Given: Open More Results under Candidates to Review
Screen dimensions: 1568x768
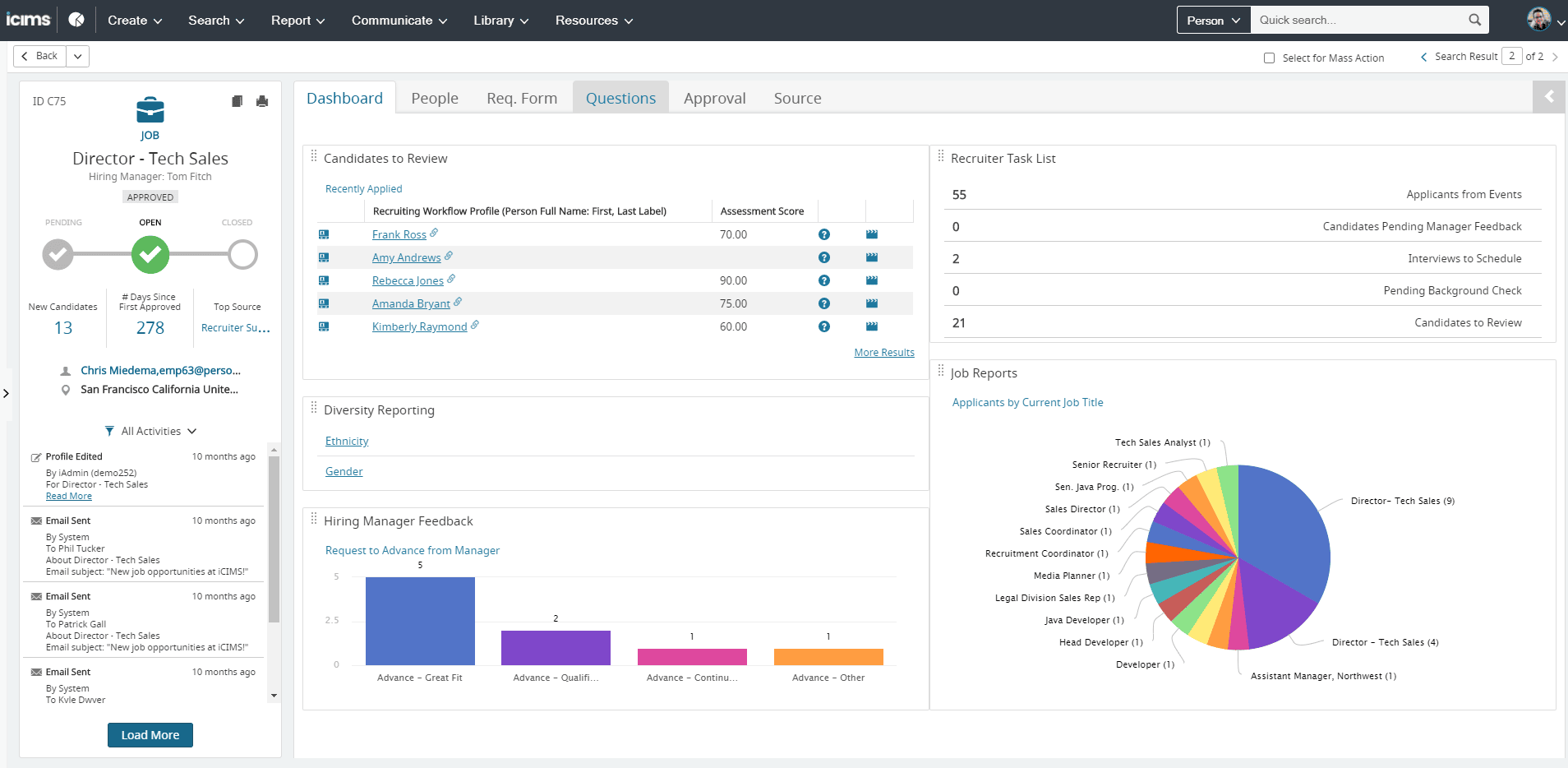Looking at the screenshot, I should [884, 352].
